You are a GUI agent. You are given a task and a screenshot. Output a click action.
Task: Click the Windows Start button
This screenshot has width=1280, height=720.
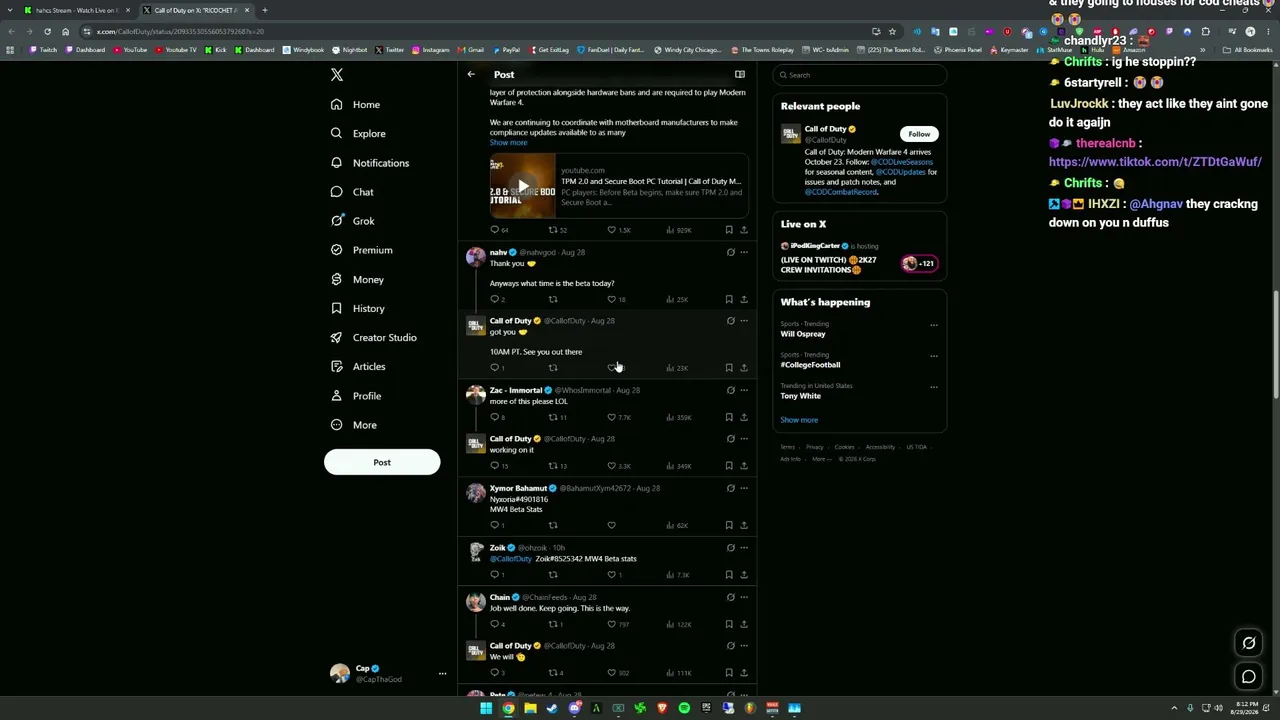pos(486,708)
